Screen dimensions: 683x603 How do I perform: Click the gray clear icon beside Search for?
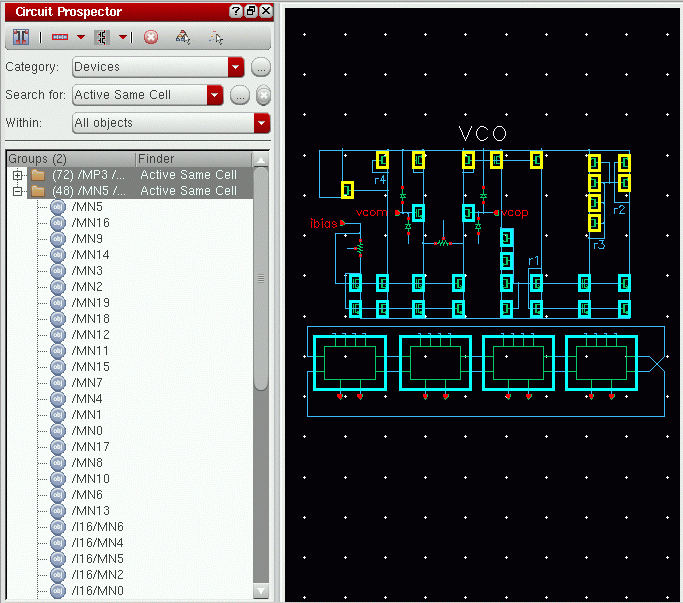point(263,95)
